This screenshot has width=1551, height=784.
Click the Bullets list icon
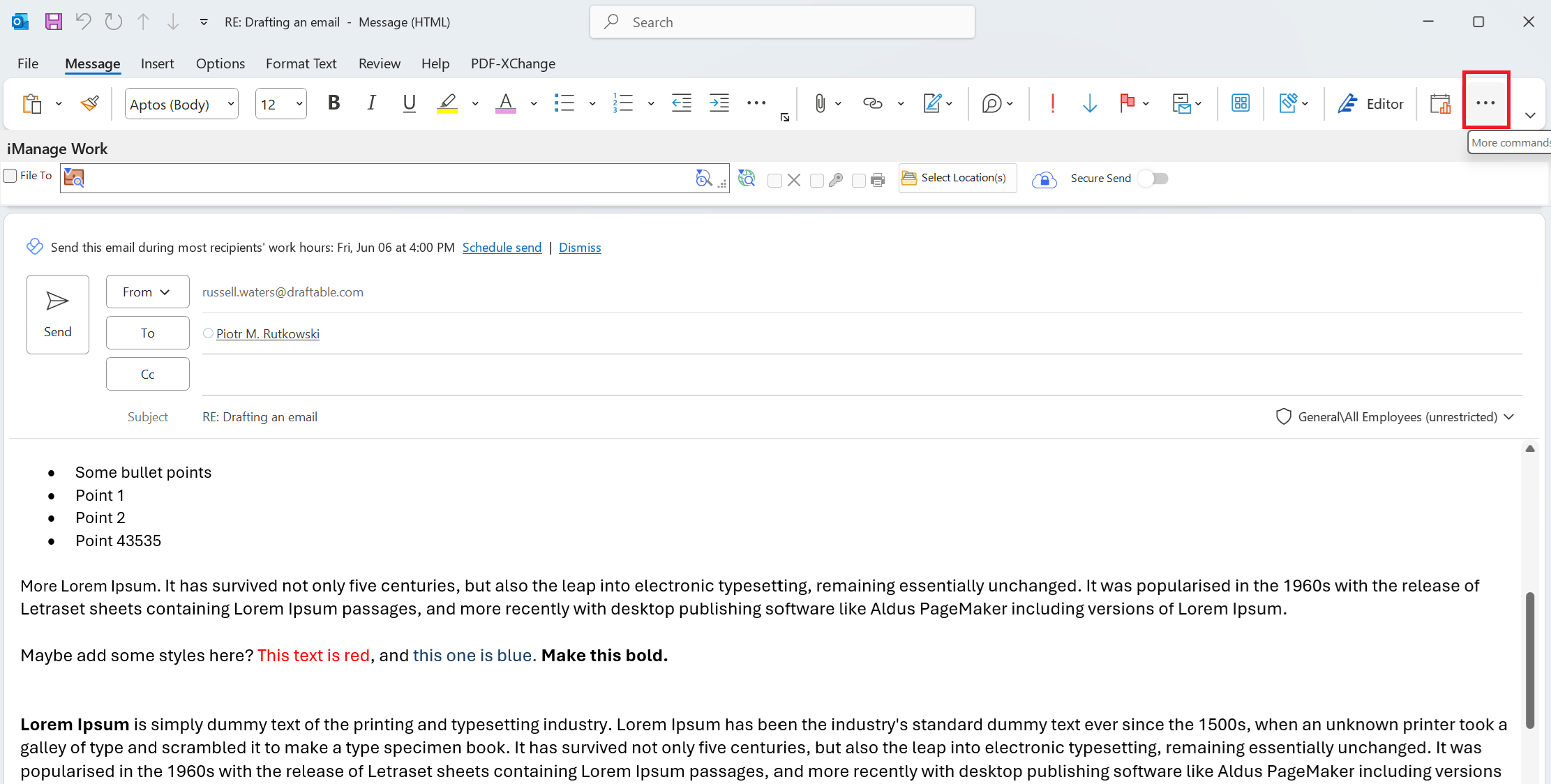pos(564,104)
